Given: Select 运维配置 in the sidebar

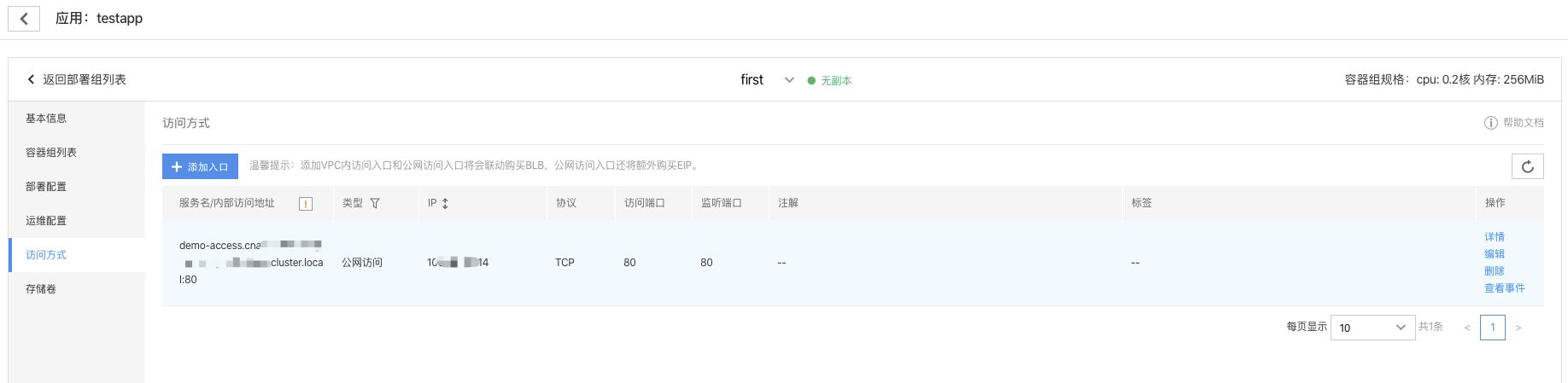Looking at the screenshot, I should [46, 221].
